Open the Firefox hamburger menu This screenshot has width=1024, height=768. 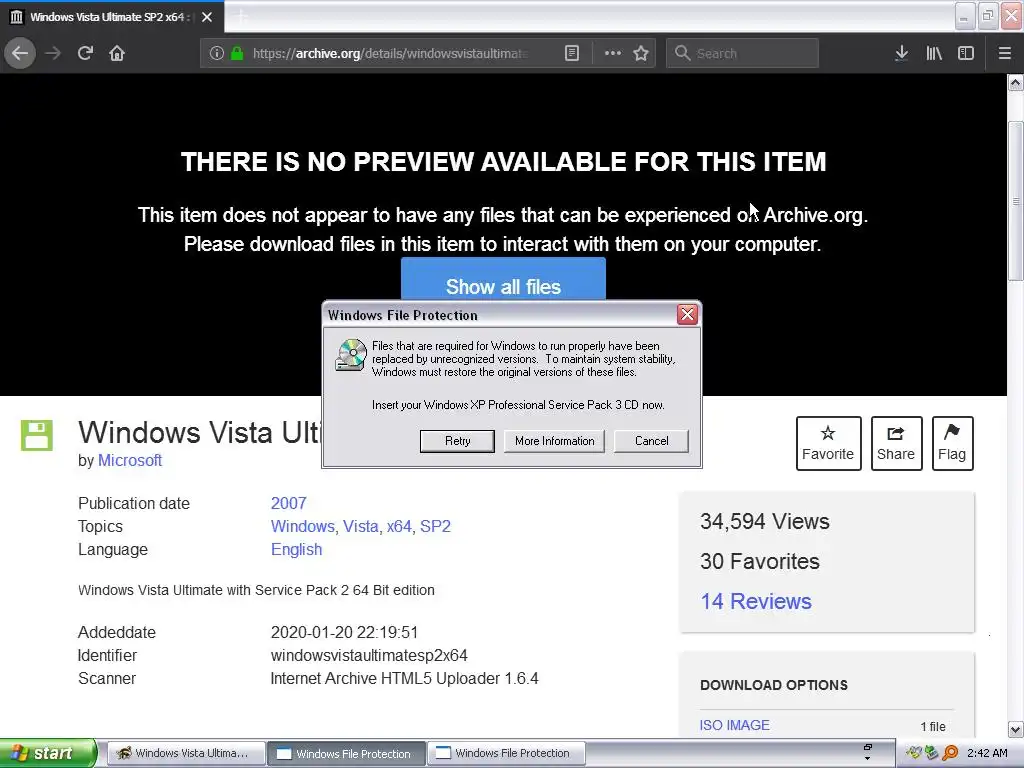pyautogui.click(x=1005, y=53)
